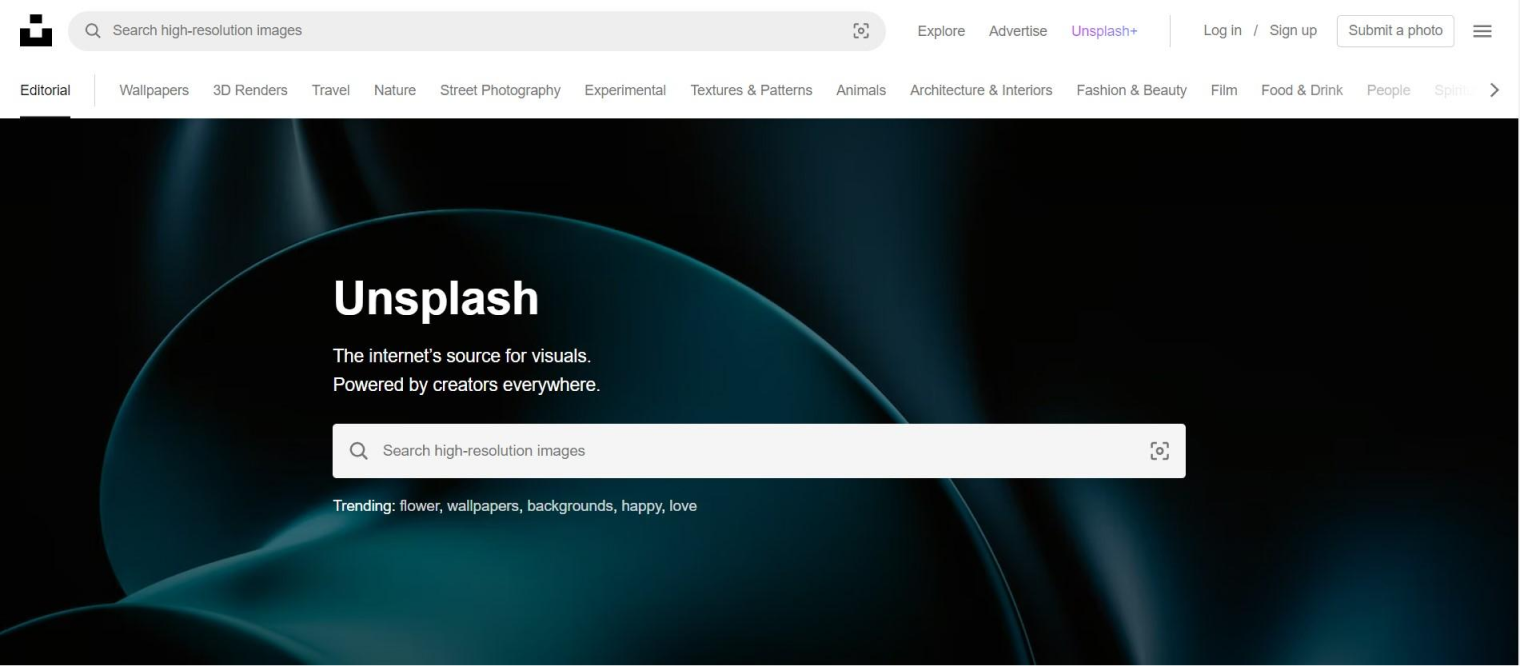Select the Textures & Patterns category tab
The image size is (1520, 666).
[751, 90]
